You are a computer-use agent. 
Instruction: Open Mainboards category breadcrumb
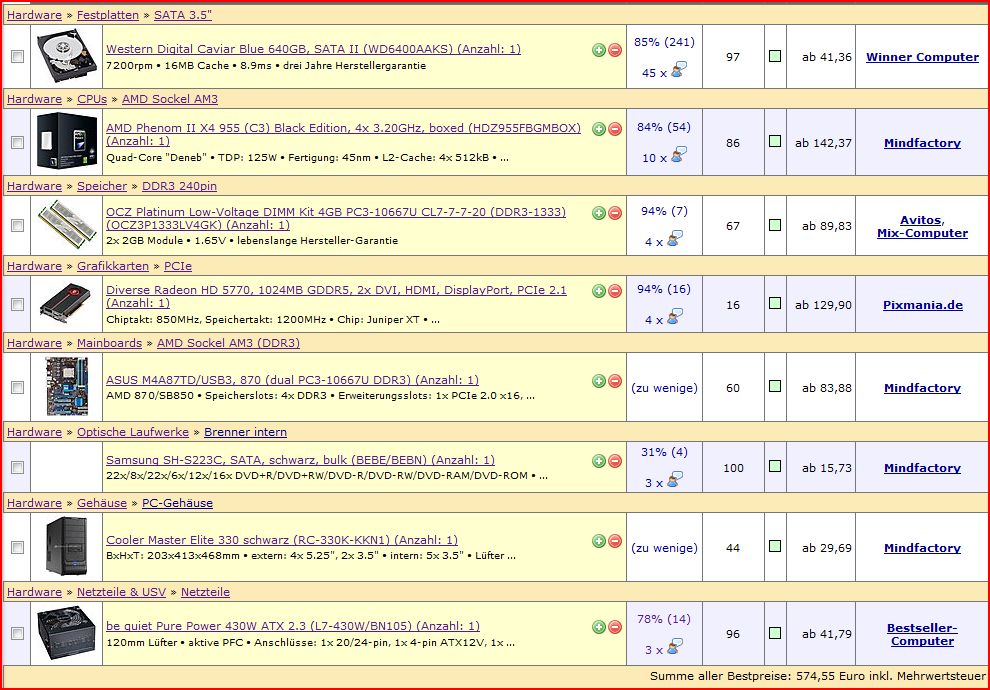109,343
